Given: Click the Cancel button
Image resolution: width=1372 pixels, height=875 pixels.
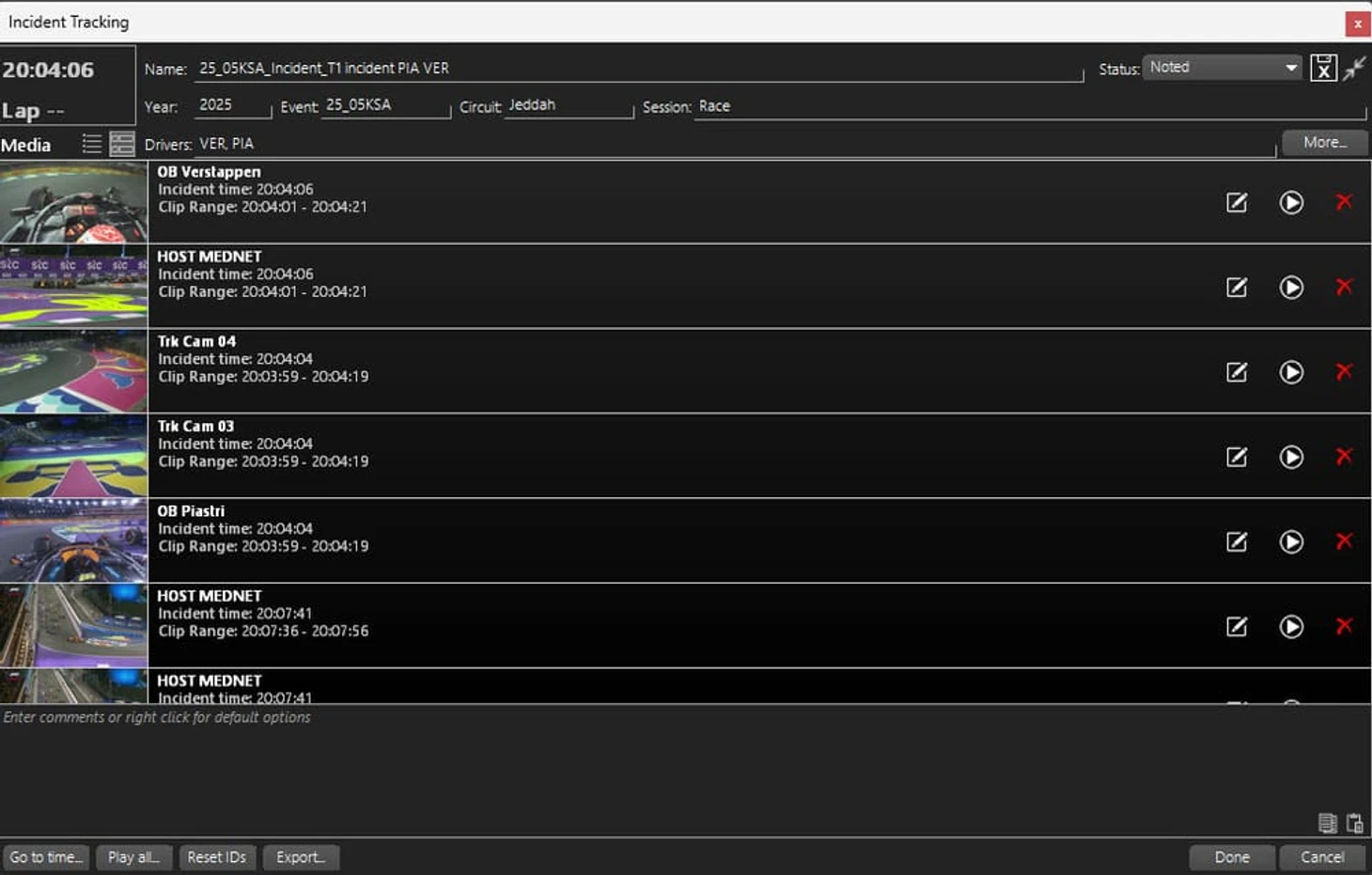Looking at the screenshot, I should [1322, 857].
